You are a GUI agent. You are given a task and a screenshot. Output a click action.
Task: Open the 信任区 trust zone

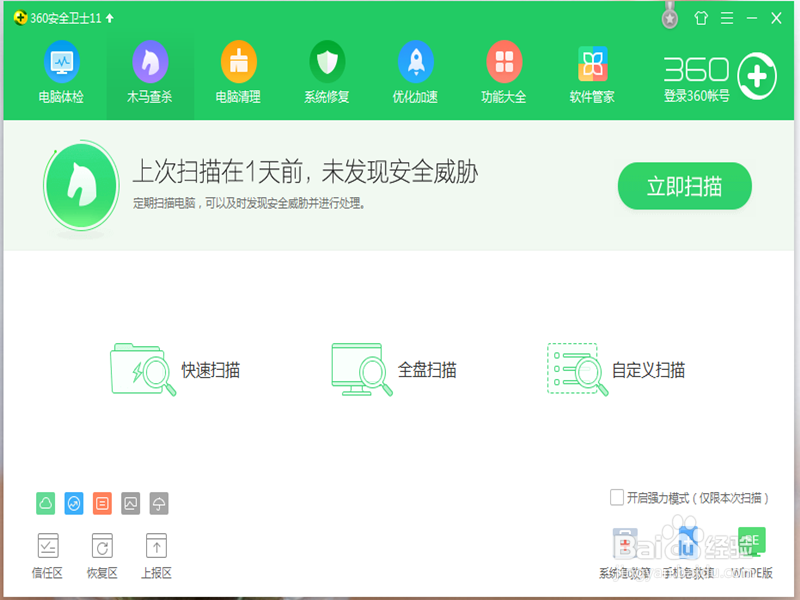[47, 556]
